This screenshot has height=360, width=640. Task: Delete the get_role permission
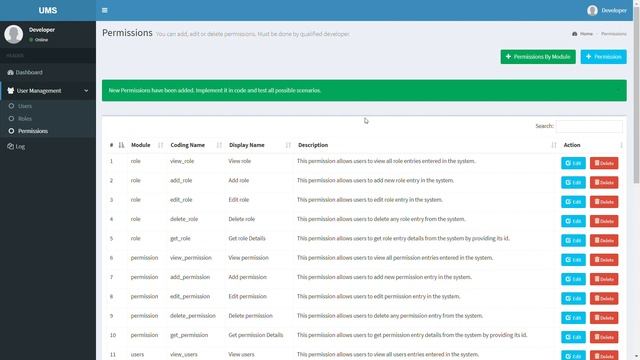604,240
